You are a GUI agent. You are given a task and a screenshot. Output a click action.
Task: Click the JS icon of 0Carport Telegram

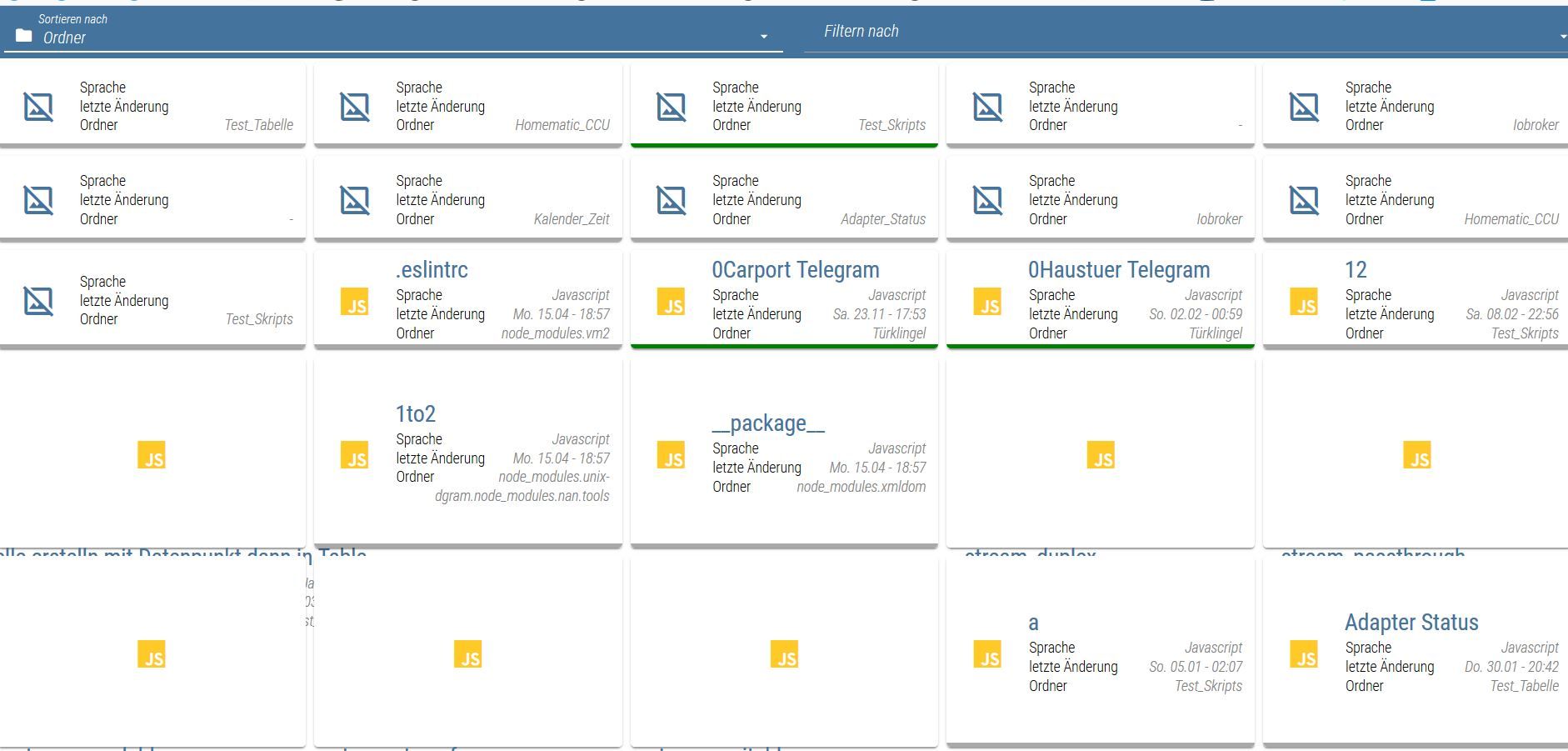coord(671,302)
